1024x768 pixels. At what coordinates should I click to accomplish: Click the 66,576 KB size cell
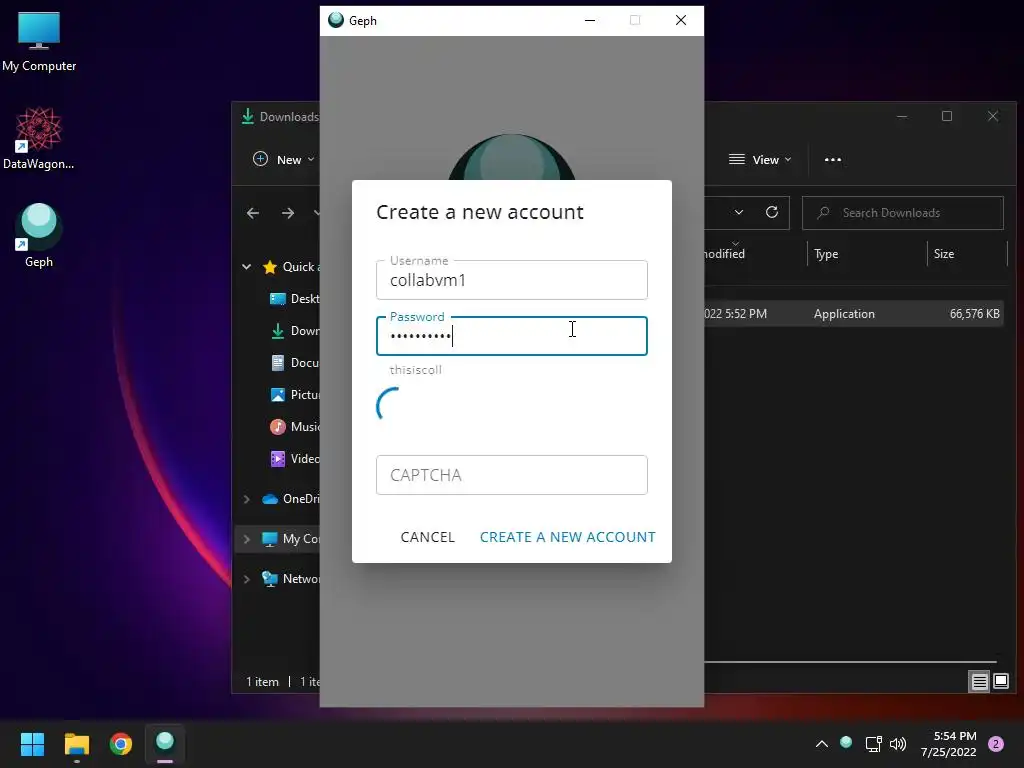[974, 314]
